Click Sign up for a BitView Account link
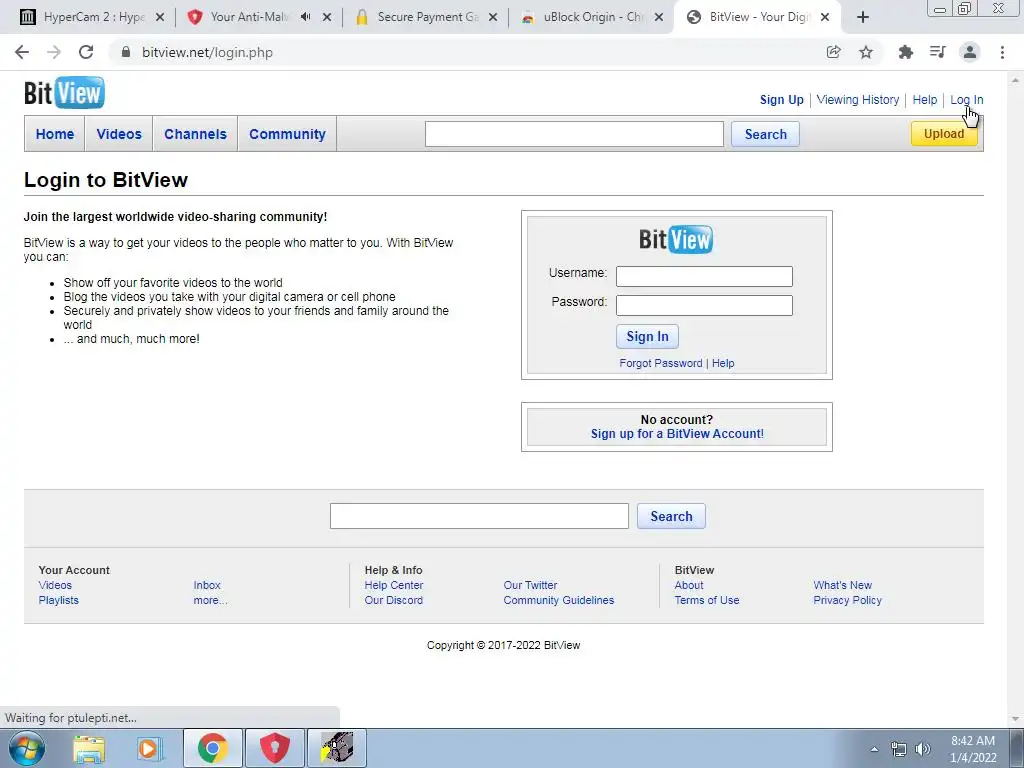The height and width of the screenshot is (768, 1024). [x=677, y=434]
